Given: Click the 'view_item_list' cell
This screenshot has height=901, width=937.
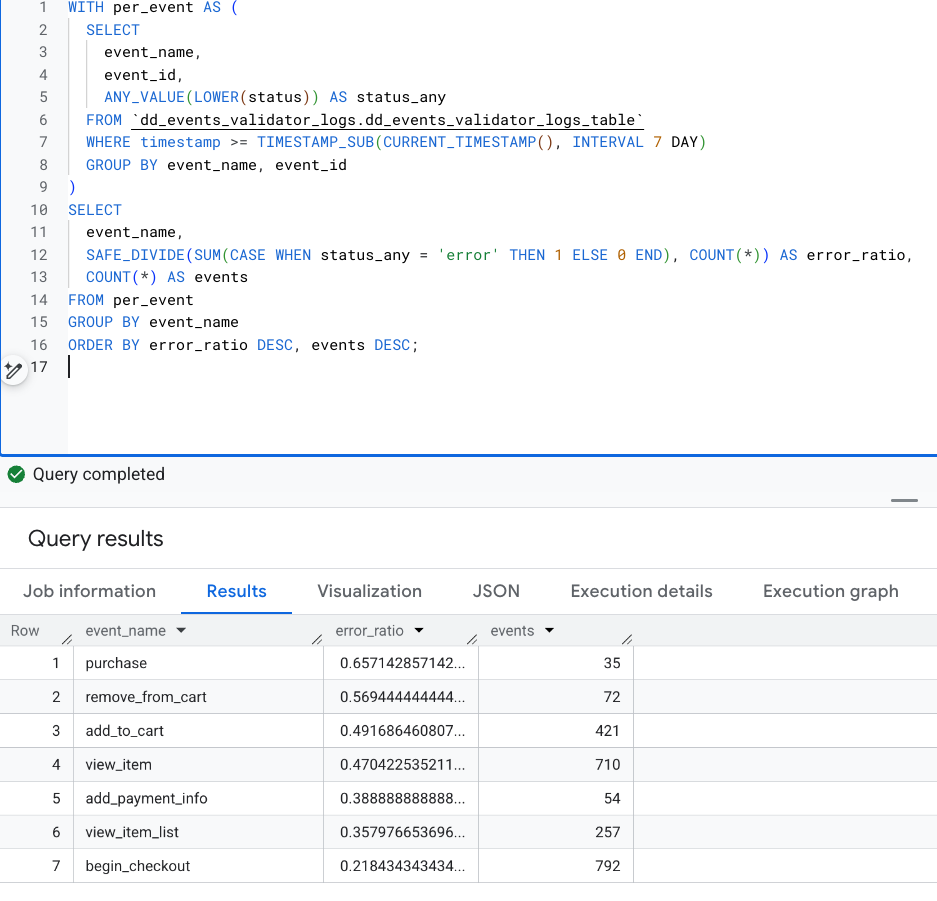Looking at the screenshot, I should [198, 832].
